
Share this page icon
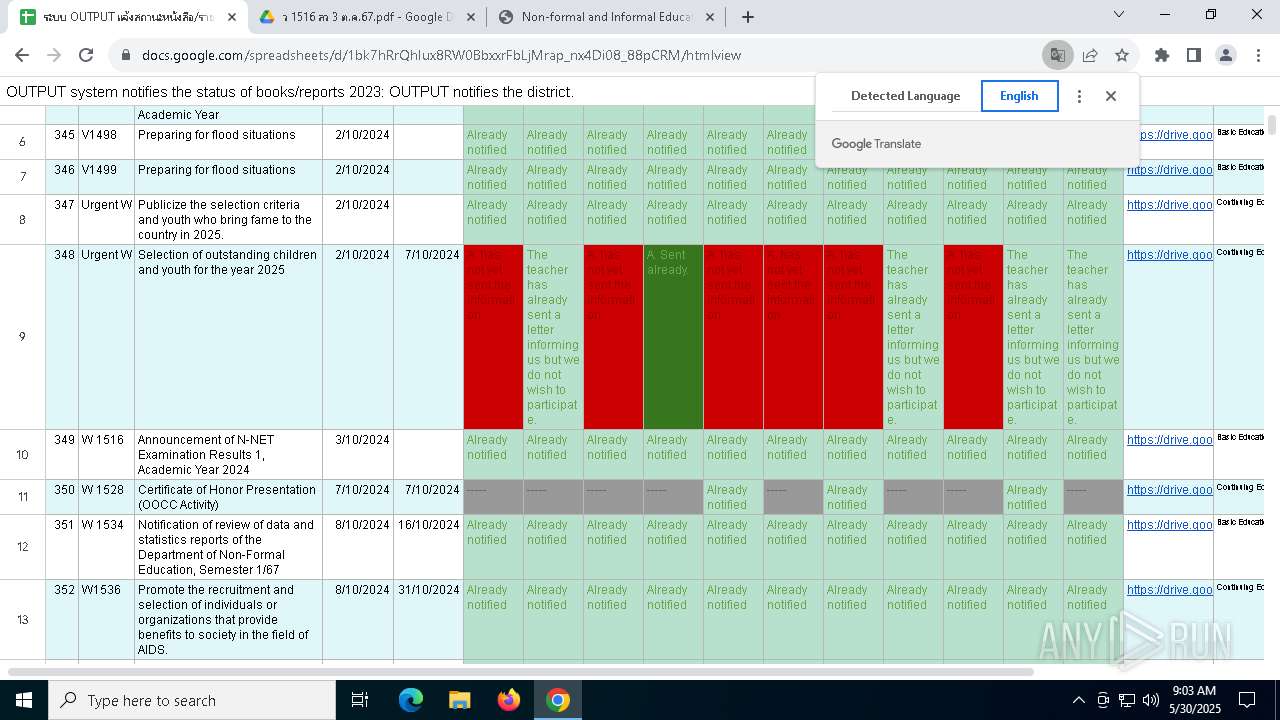point(1090,55)
